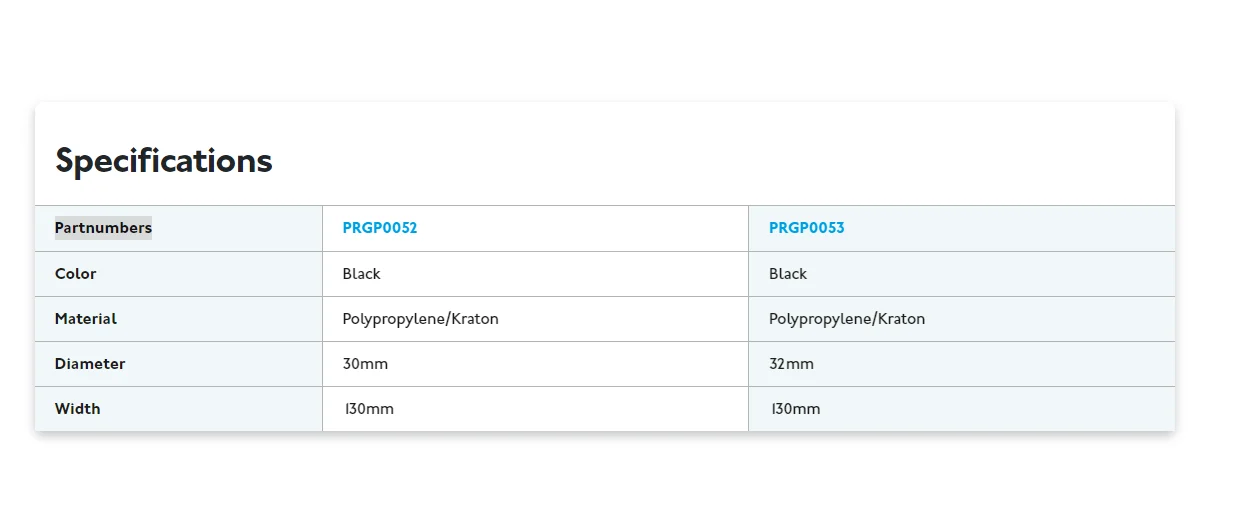Image resolution: width=1237 pixels, height=531 pixels.
Task: Select the 32mm diameter value
Action: [x=791, y=364]
